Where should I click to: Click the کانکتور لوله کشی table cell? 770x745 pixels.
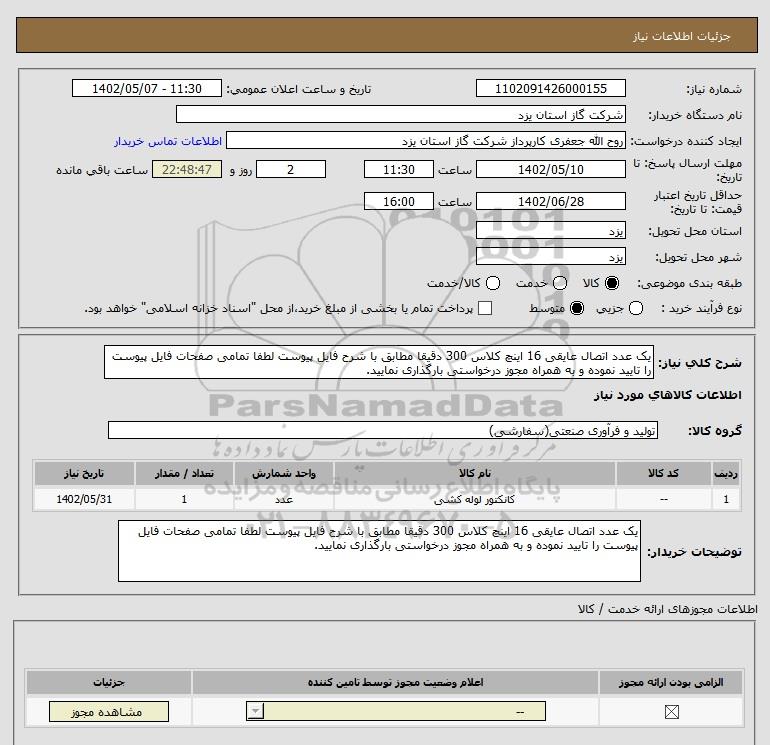point(474,499)
